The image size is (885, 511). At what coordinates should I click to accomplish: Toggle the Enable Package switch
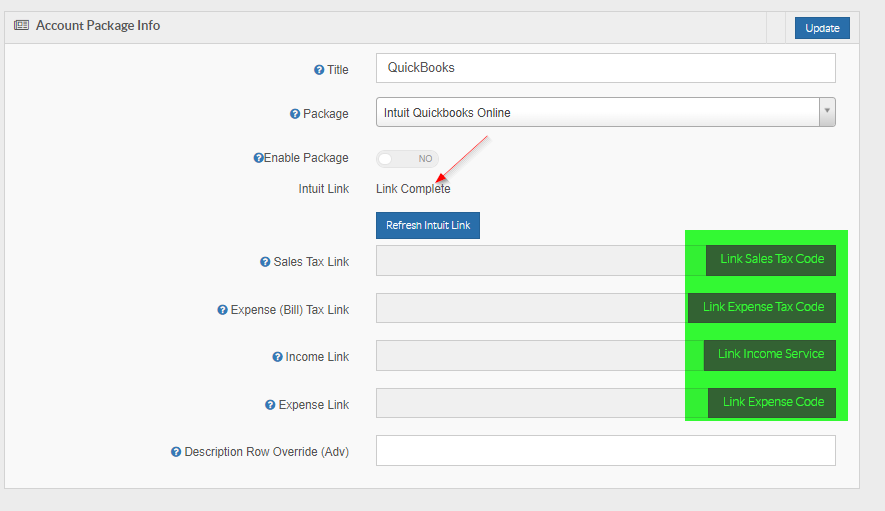tap(408, 159)
